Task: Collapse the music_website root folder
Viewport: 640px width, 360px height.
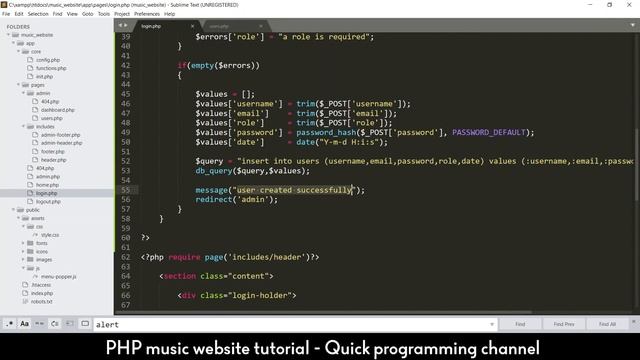Action: pyautogui.click(x=8, y=35)
